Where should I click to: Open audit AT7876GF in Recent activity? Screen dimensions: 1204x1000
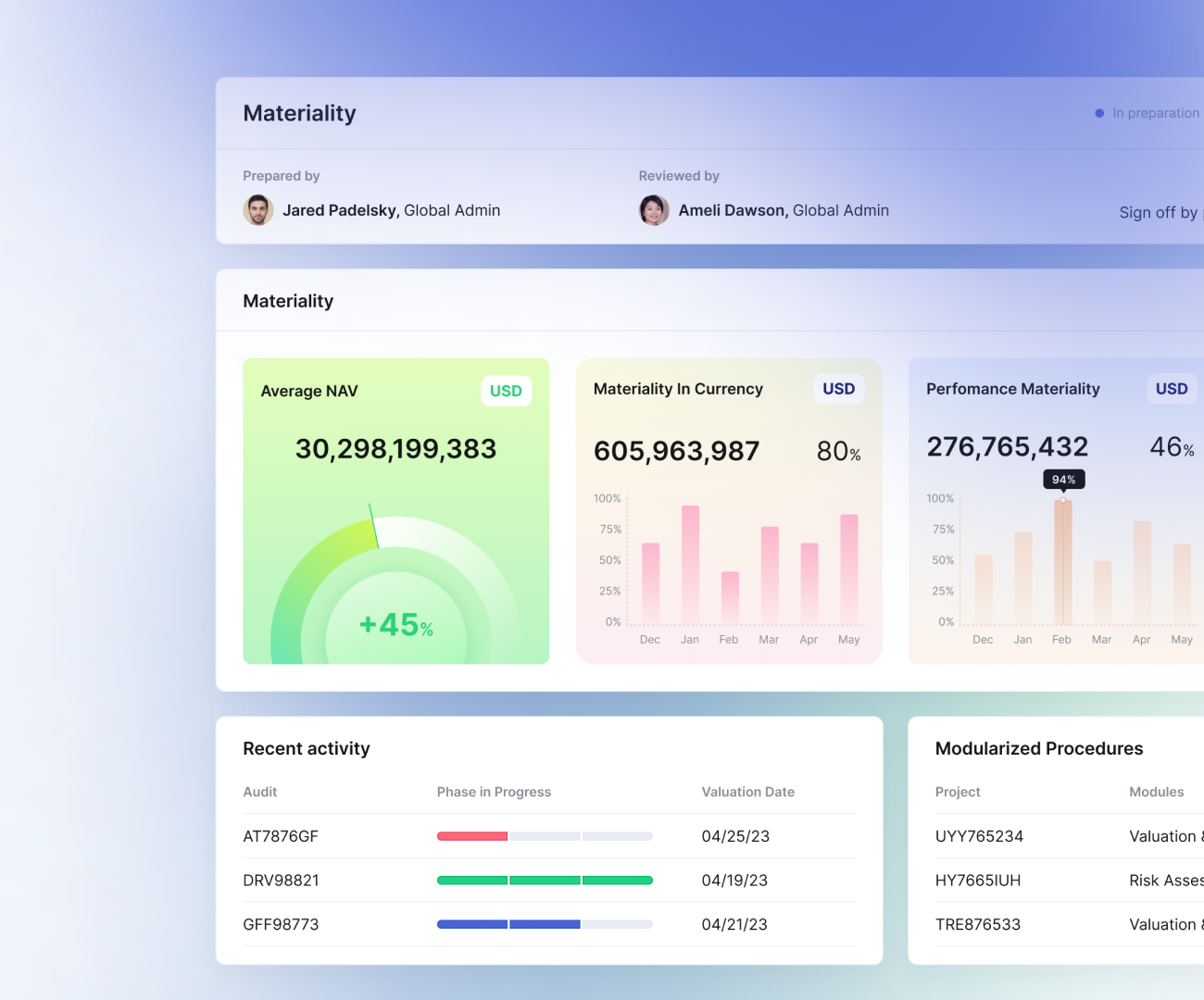click(x=281, y=836)
